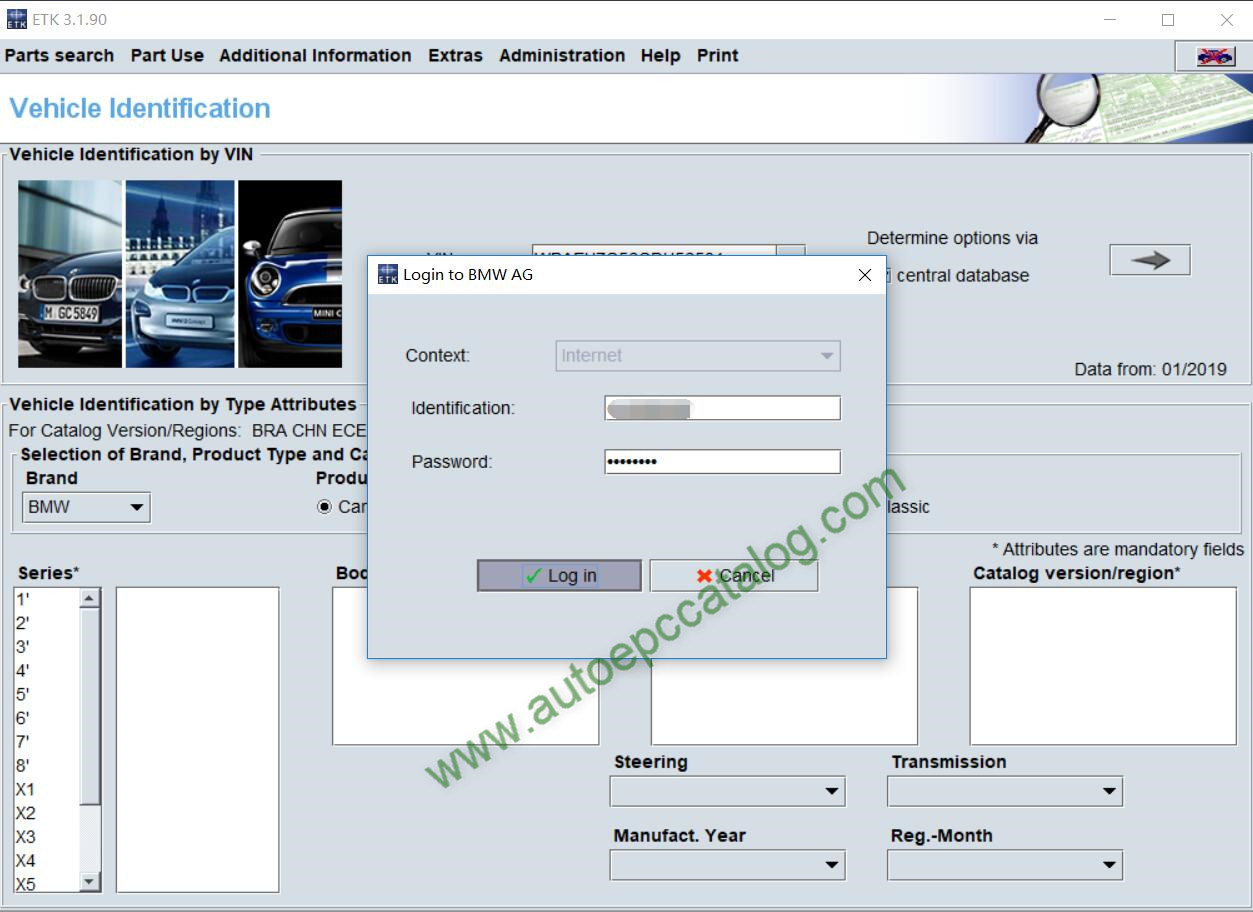Viewport: 1253px width, 912px height.
Task: Click the Series list scrollbar thumb
Action: coord(90,706)
